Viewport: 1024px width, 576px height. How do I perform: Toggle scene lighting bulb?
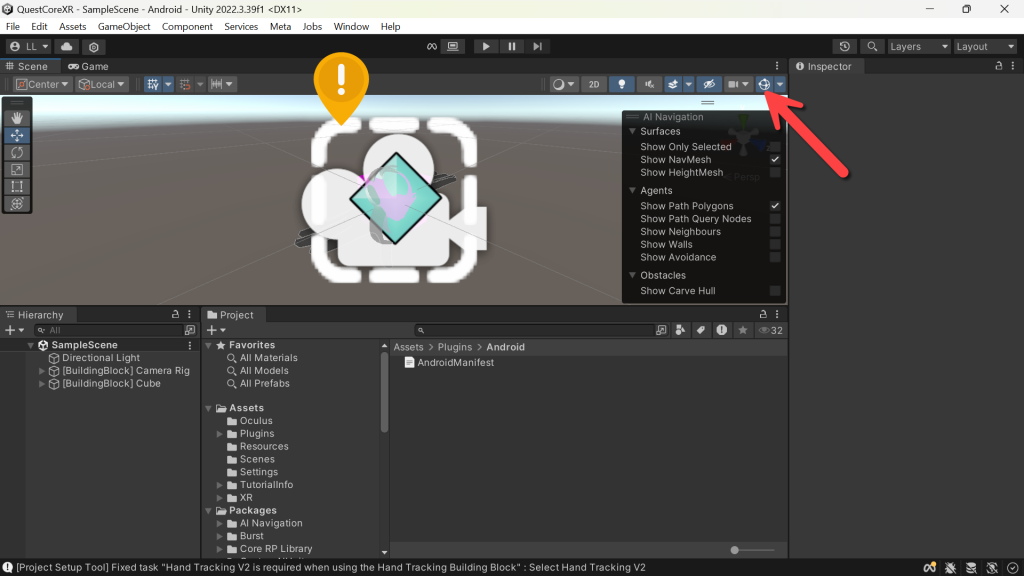coord(621,84)
